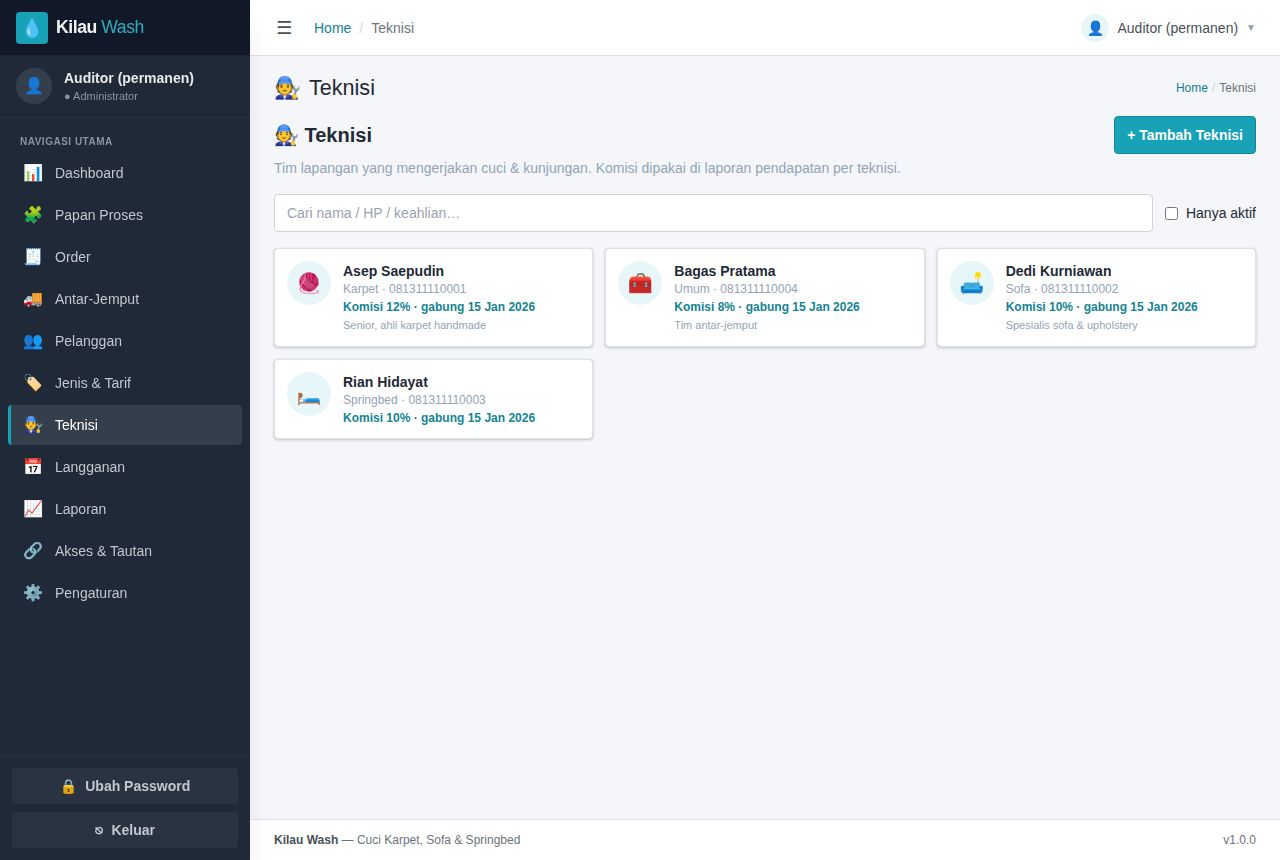Click the Pelanggan people icon
Image resolution: width=1280 pixels, height=860 pixels.
click(x=33, y=341)
